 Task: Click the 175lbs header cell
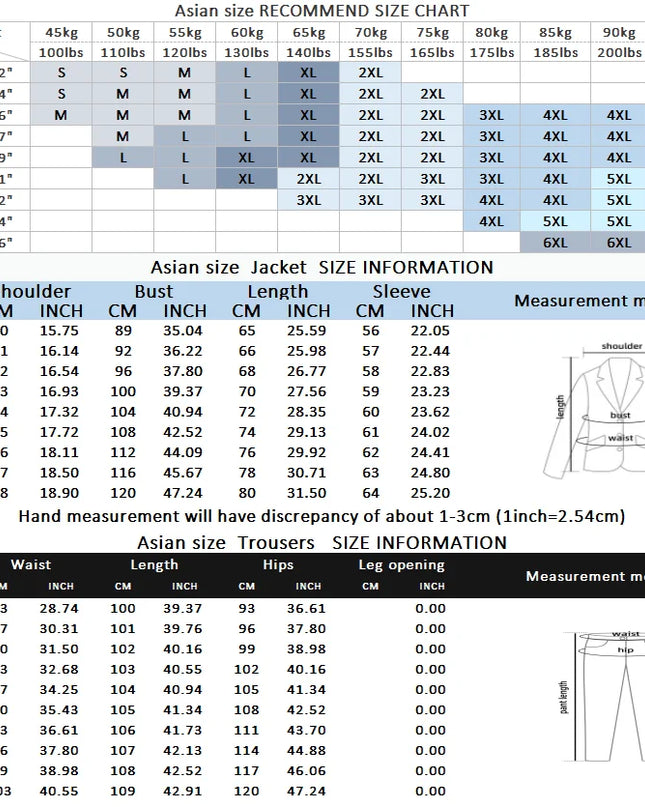point(492,52)
